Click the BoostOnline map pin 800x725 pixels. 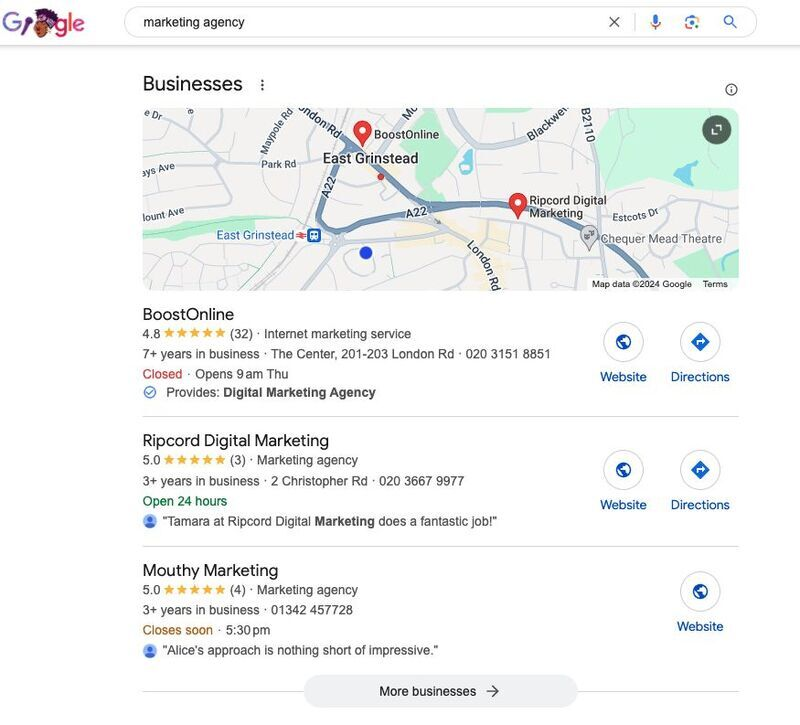click(x=362, y=133)
